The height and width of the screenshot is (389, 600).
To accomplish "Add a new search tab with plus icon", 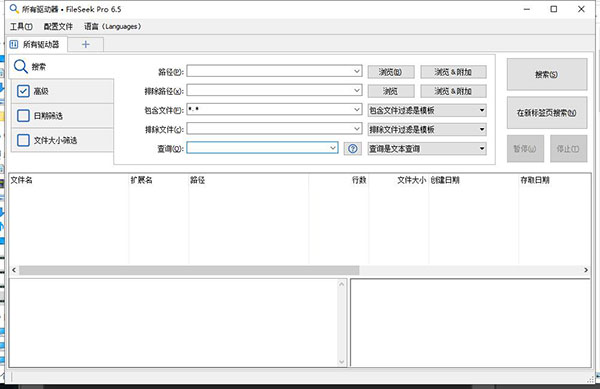I will click(x=86, y=44).
